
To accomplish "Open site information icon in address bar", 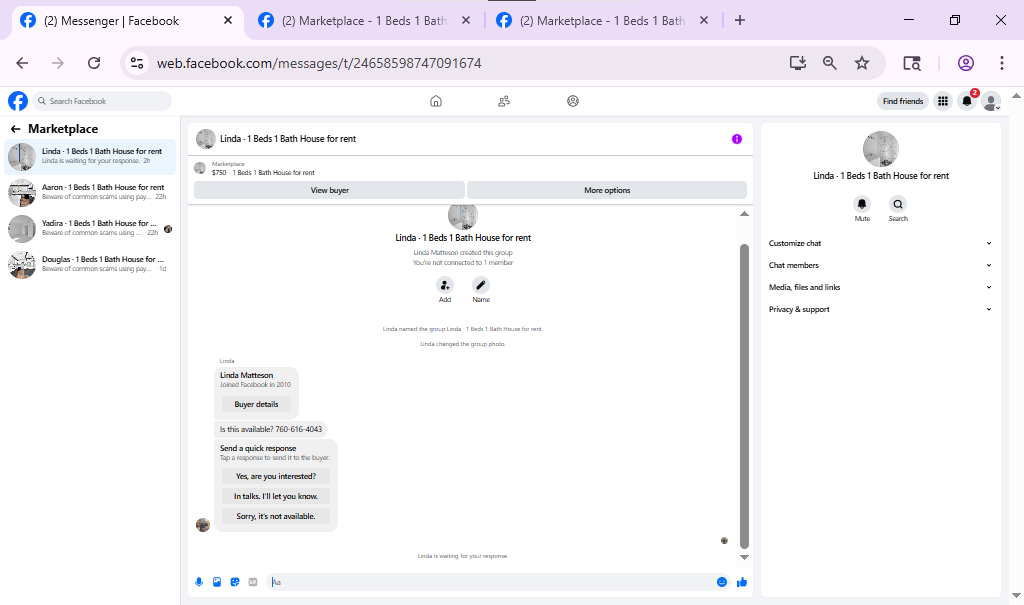I will click(x=136, y=63).
